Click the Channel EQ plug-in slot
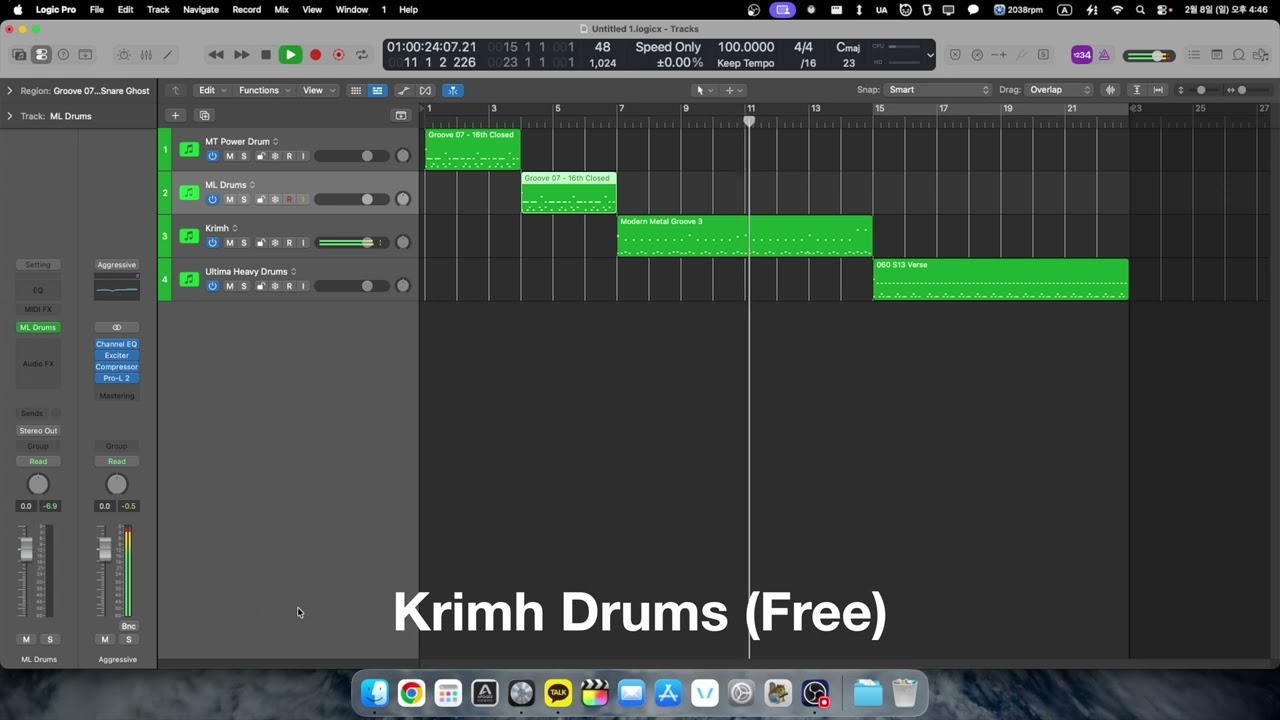The width and height of the screenshot is (1280, 720). (117, 344)
